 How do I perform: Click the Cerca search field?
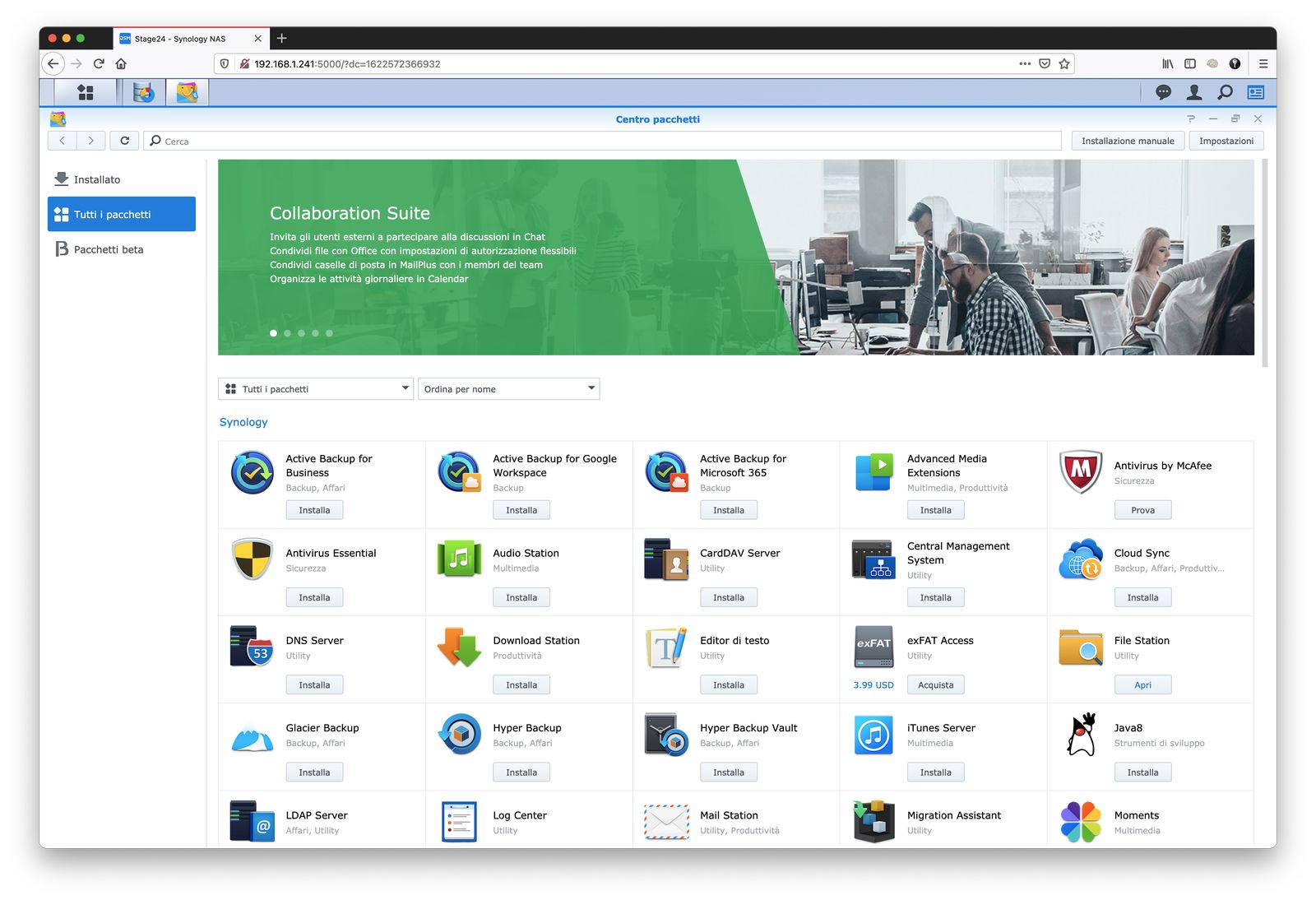[603, 141]
